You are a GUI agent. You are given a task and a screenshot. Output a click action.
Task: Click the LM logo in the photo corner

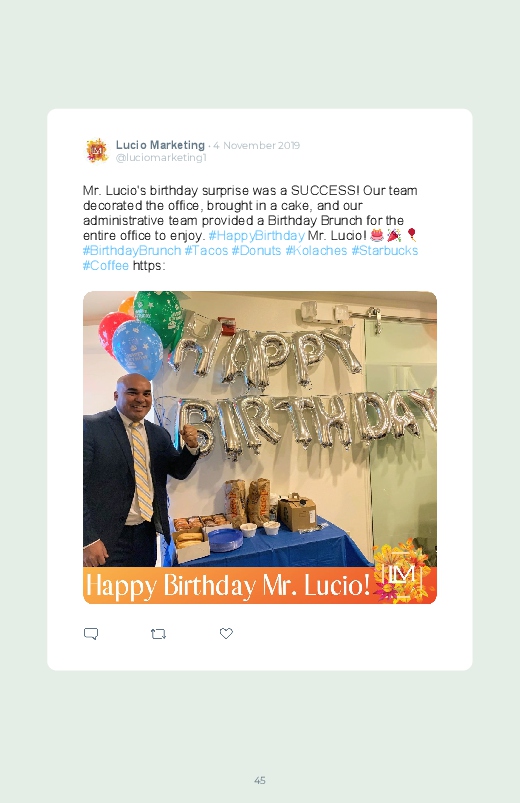(403, 572)
